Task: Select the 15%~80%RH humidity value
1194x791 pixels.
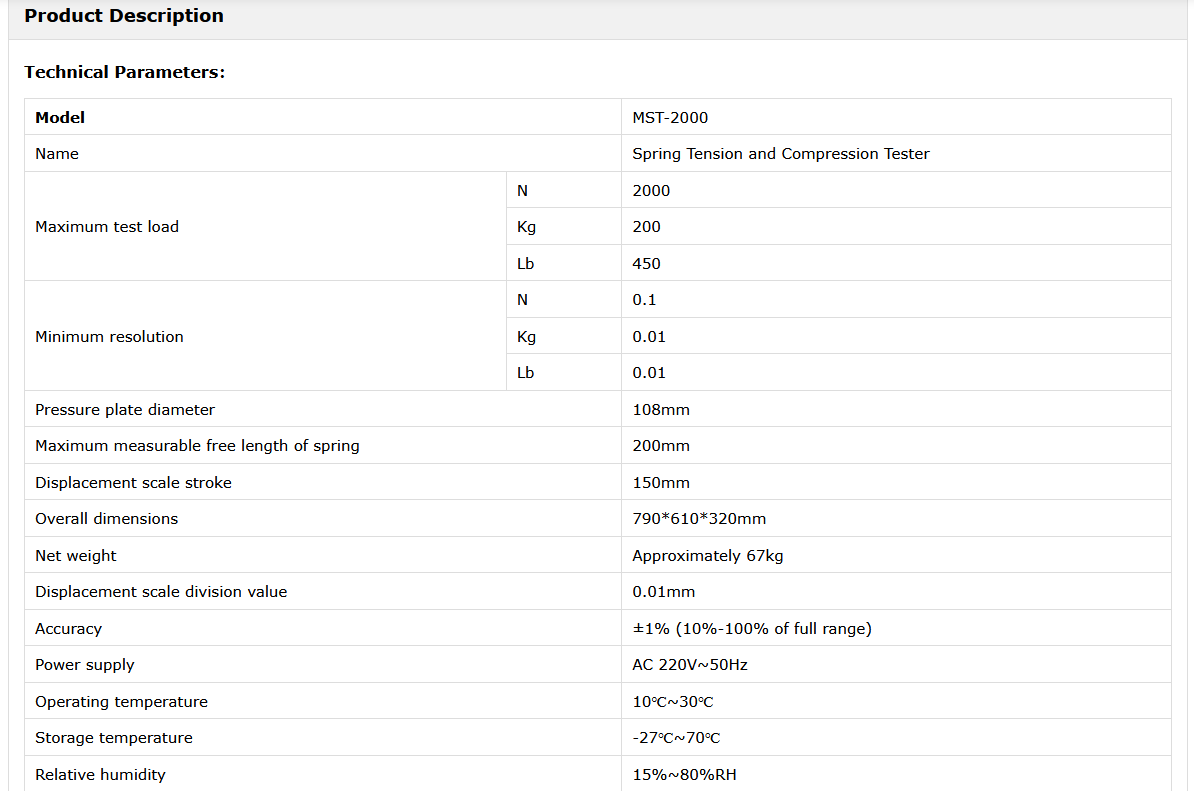Action: point(684,775)
